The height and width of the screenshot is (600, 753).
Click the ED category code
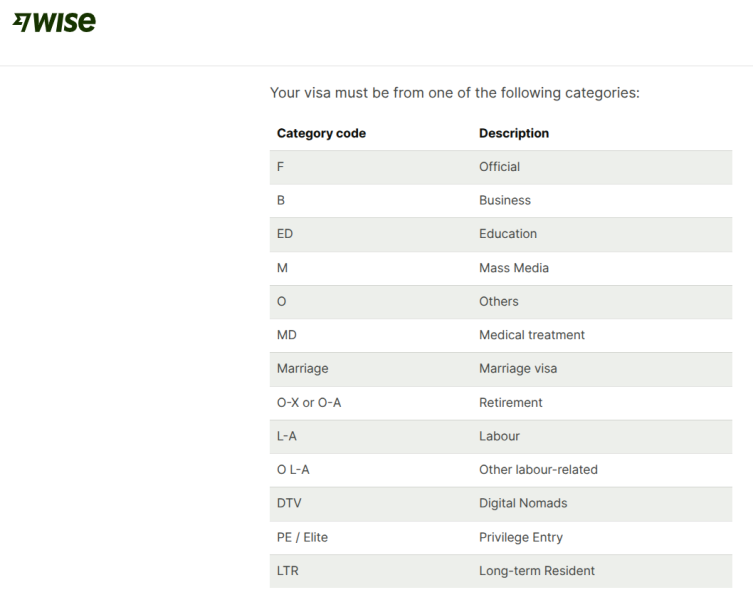pyautogui.click(x=285, y=234)
